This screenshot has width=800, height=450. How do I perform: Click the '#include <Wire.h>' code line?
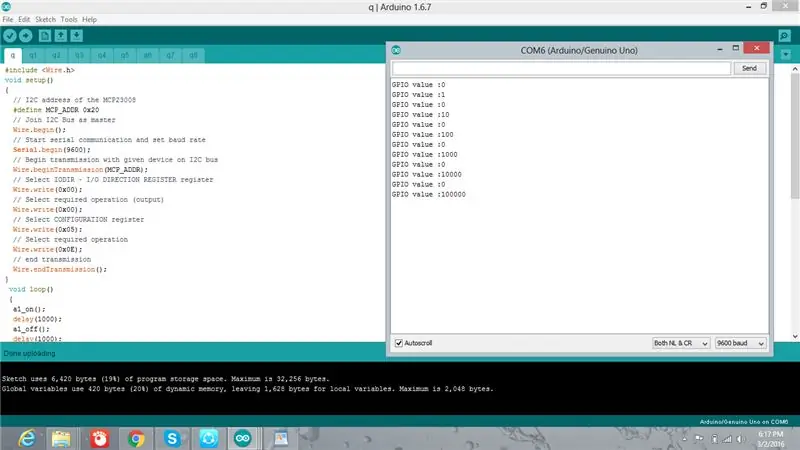pos(40,70)
